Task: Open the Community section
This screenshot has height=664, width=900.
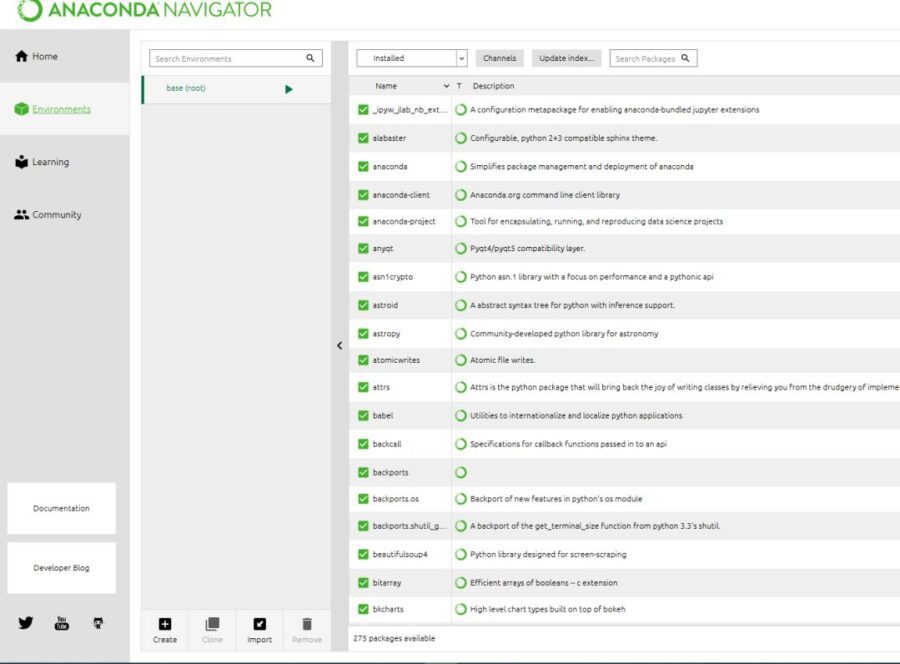Action: (x=48, y=215)
